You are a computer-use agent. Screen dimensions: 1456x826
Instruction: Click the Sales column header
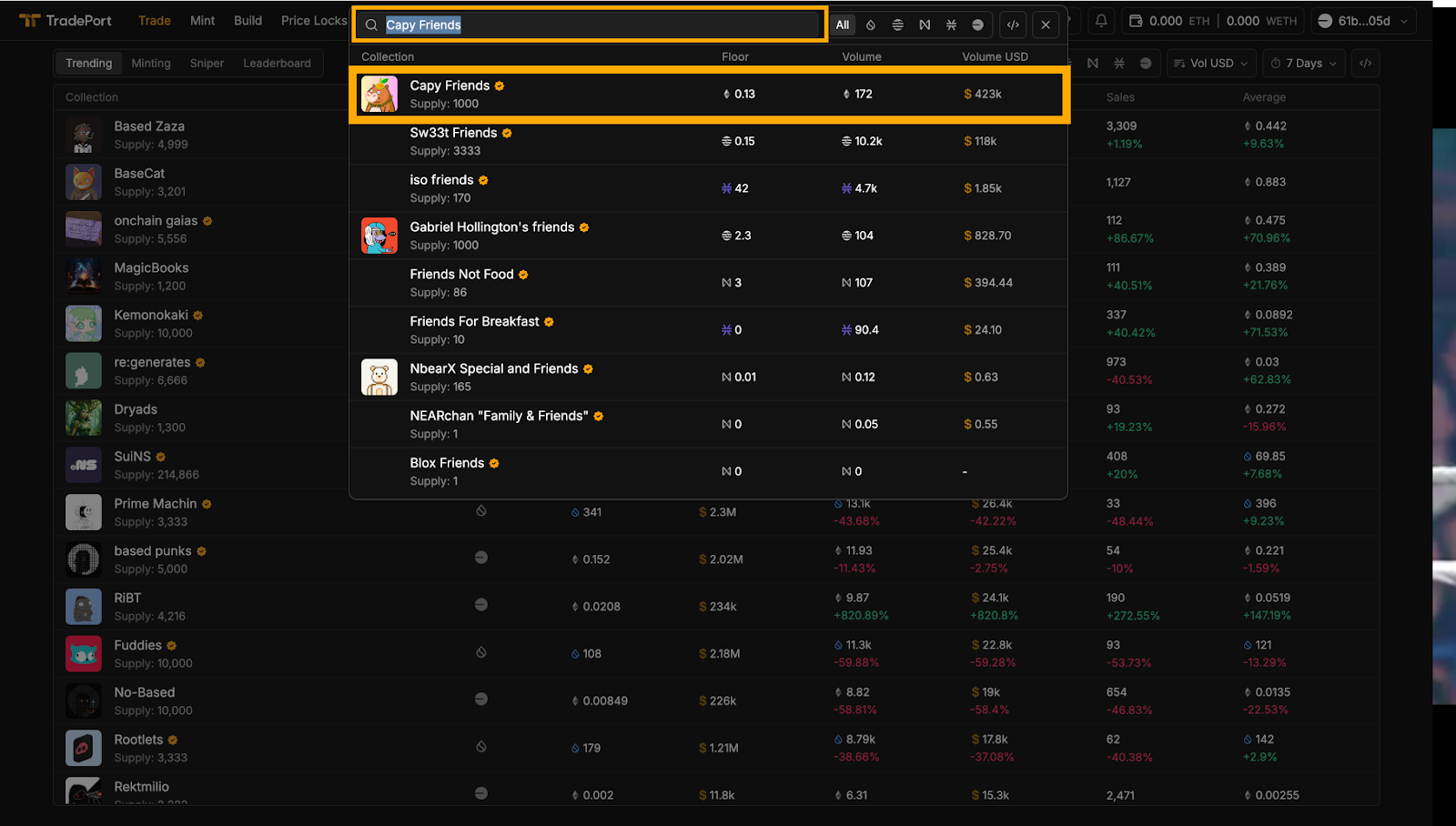(x=1120, y=97)
